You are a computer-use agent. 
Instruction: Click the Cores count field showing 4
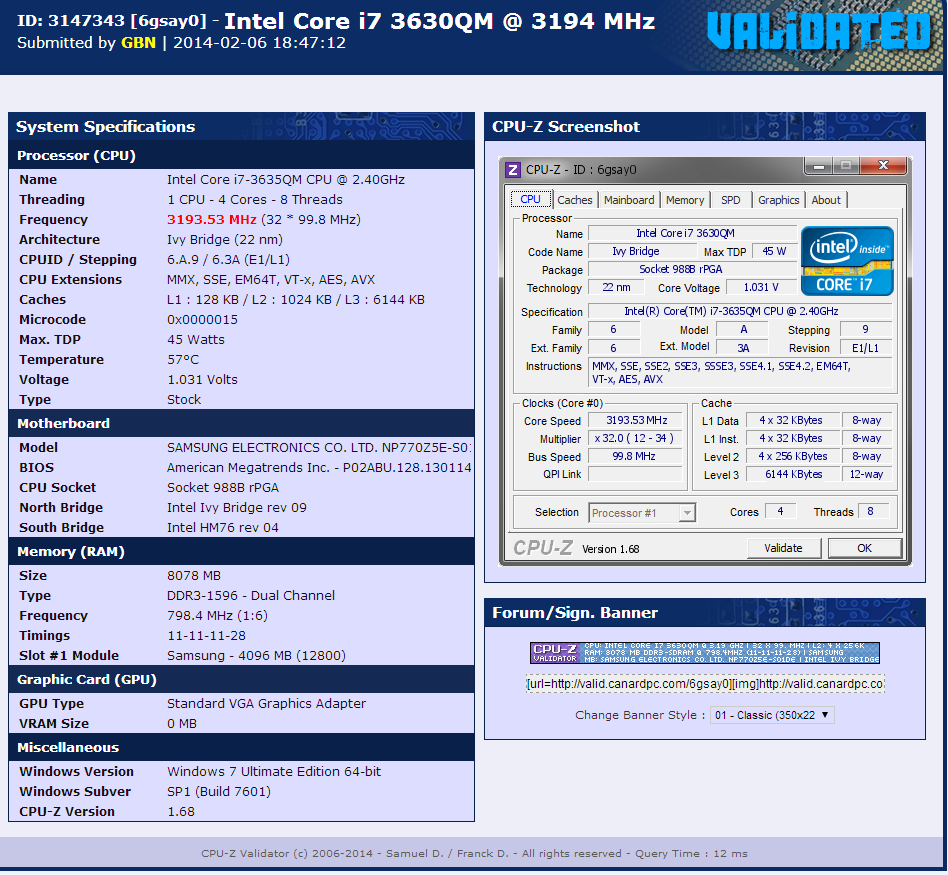click(781, 512)
